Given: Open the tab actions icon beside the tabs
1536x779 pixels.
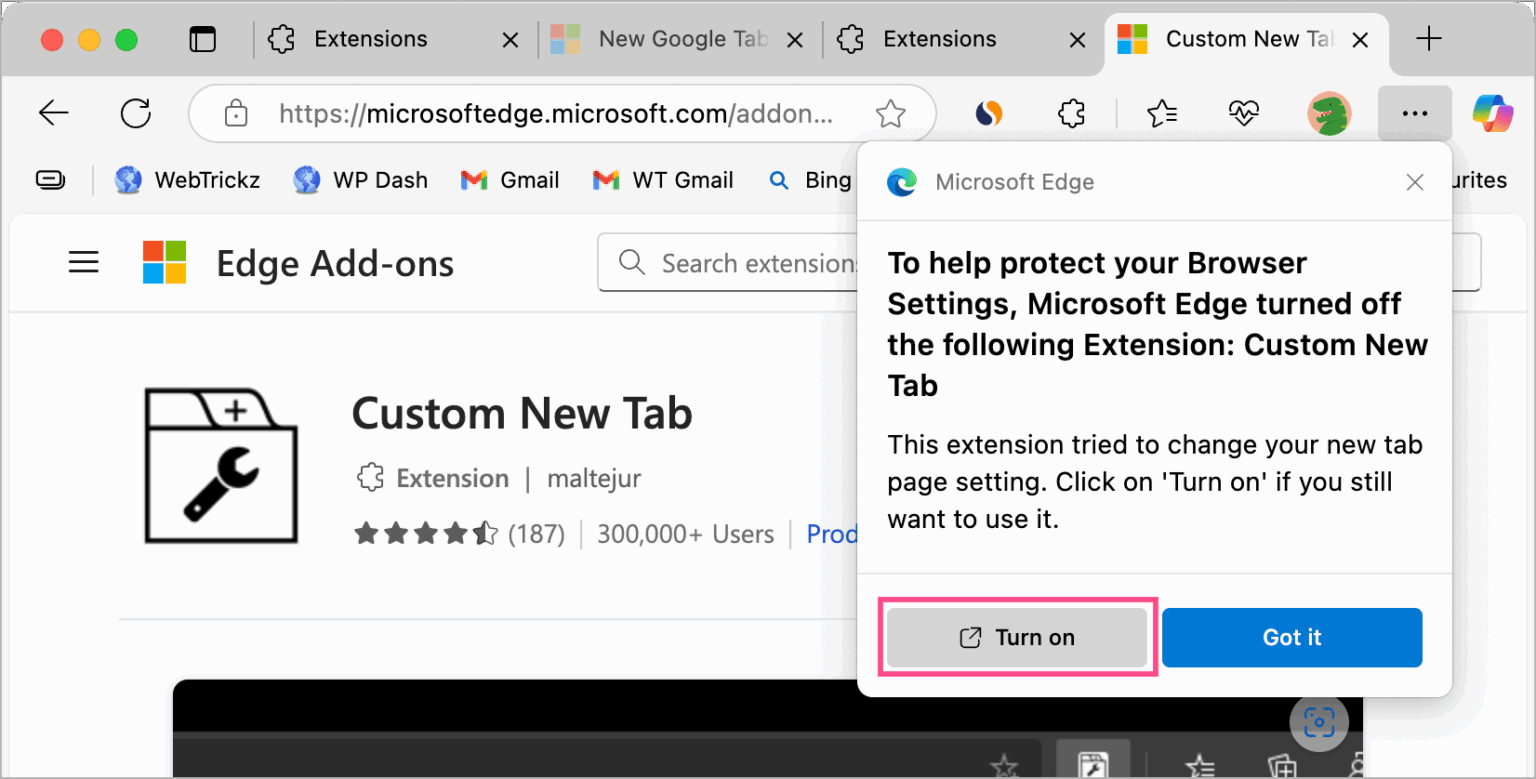Looking at the screenshot, I should [202, 38].
